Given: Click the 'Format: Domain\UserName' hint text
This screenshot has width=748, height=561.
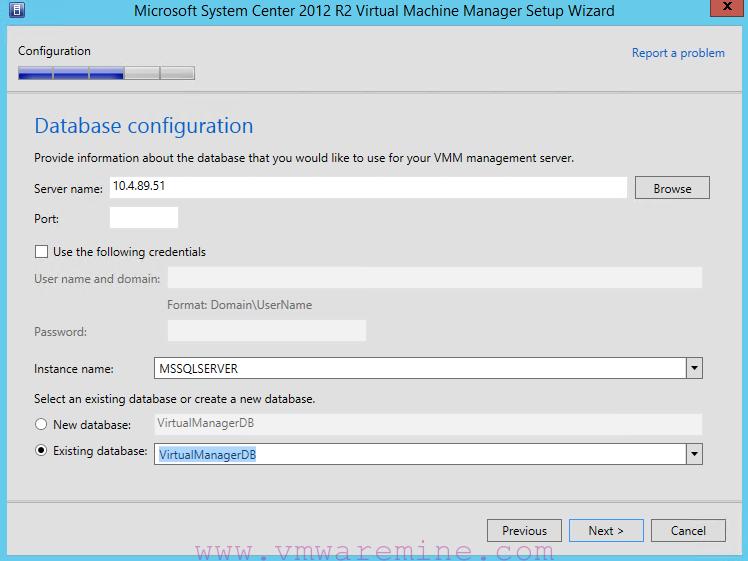Looking at the screenshot, I should tap(239, 305).
